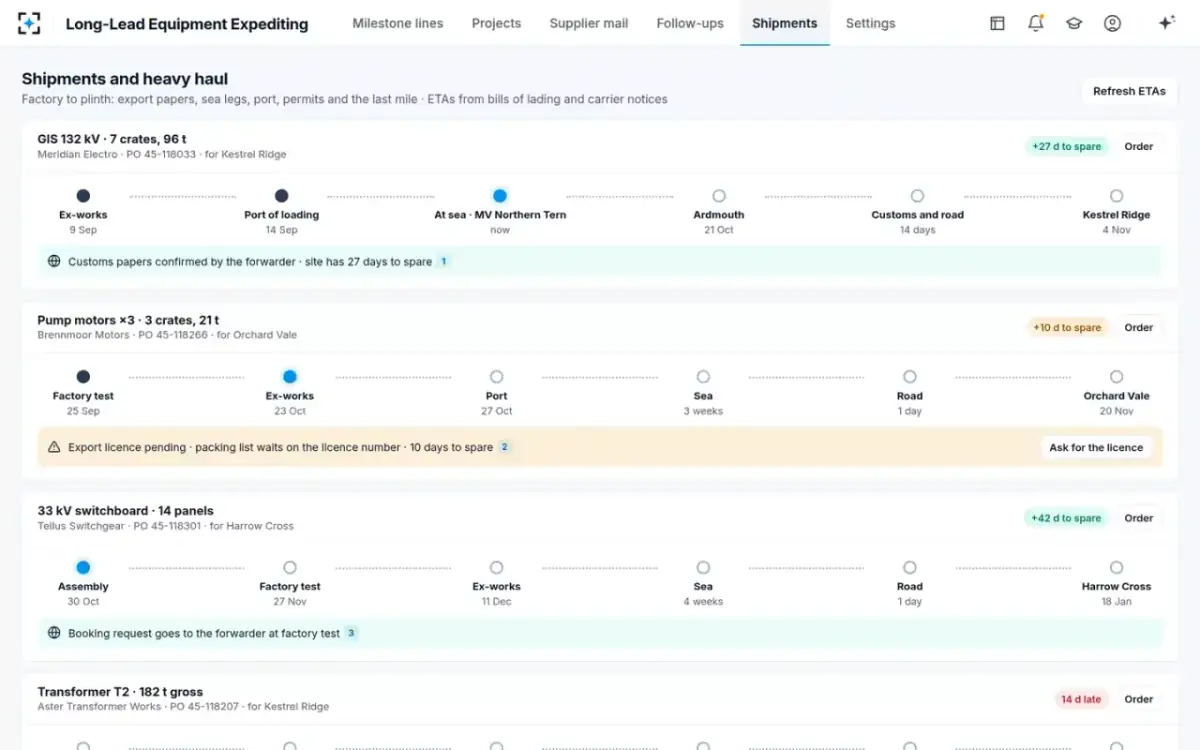Open the Follow-ups tab
The height and width of the screenshot is (750, 1200).
point(690,23)
